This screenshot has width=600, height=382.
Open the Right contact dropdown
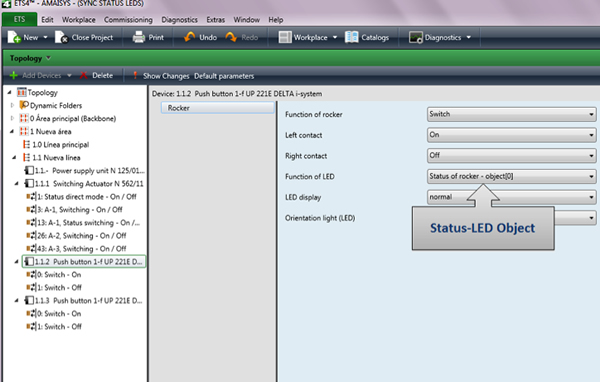point(511,155)
